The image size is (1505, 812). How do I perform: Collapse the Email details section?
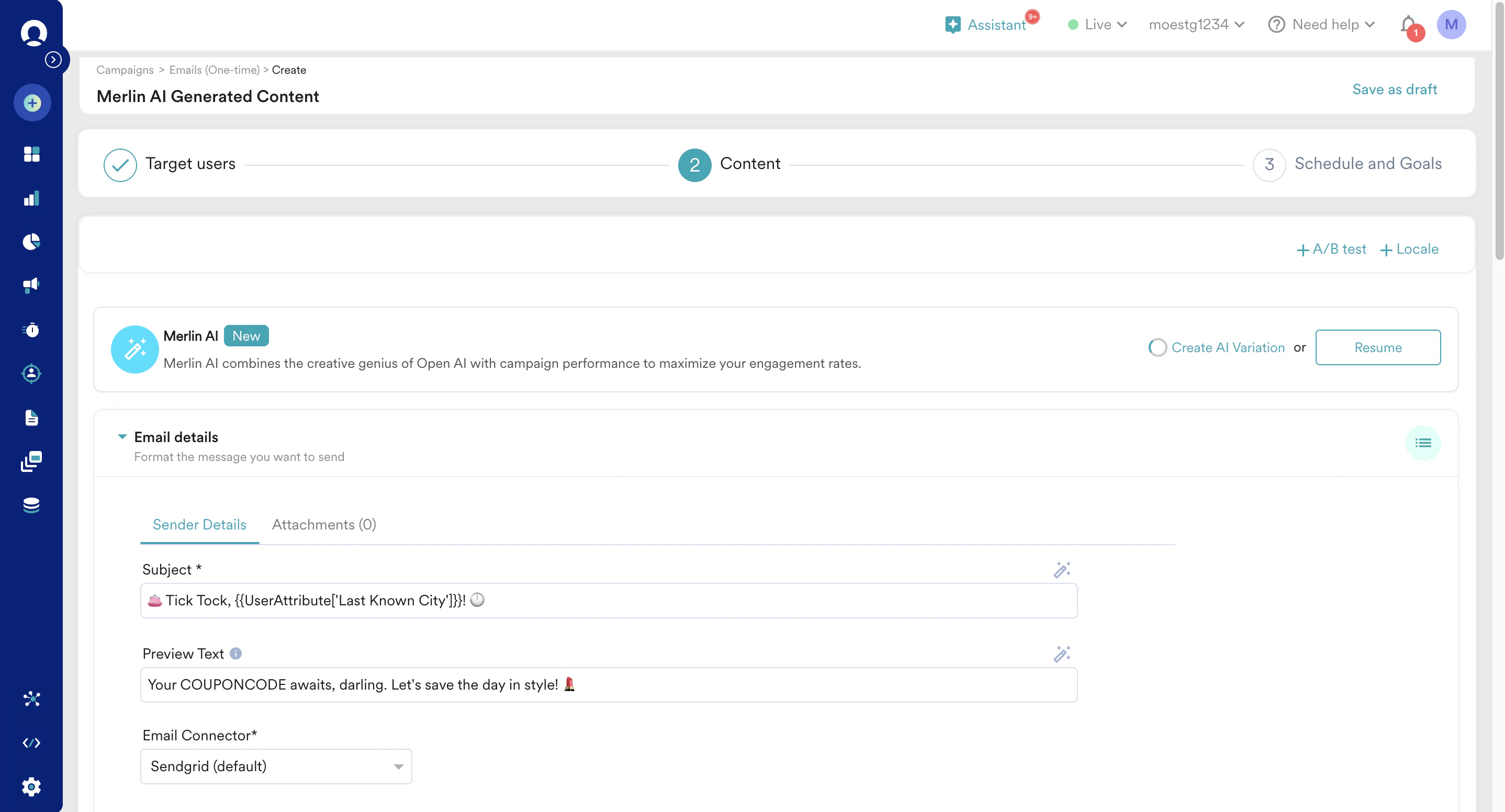(x=122, y=437)
